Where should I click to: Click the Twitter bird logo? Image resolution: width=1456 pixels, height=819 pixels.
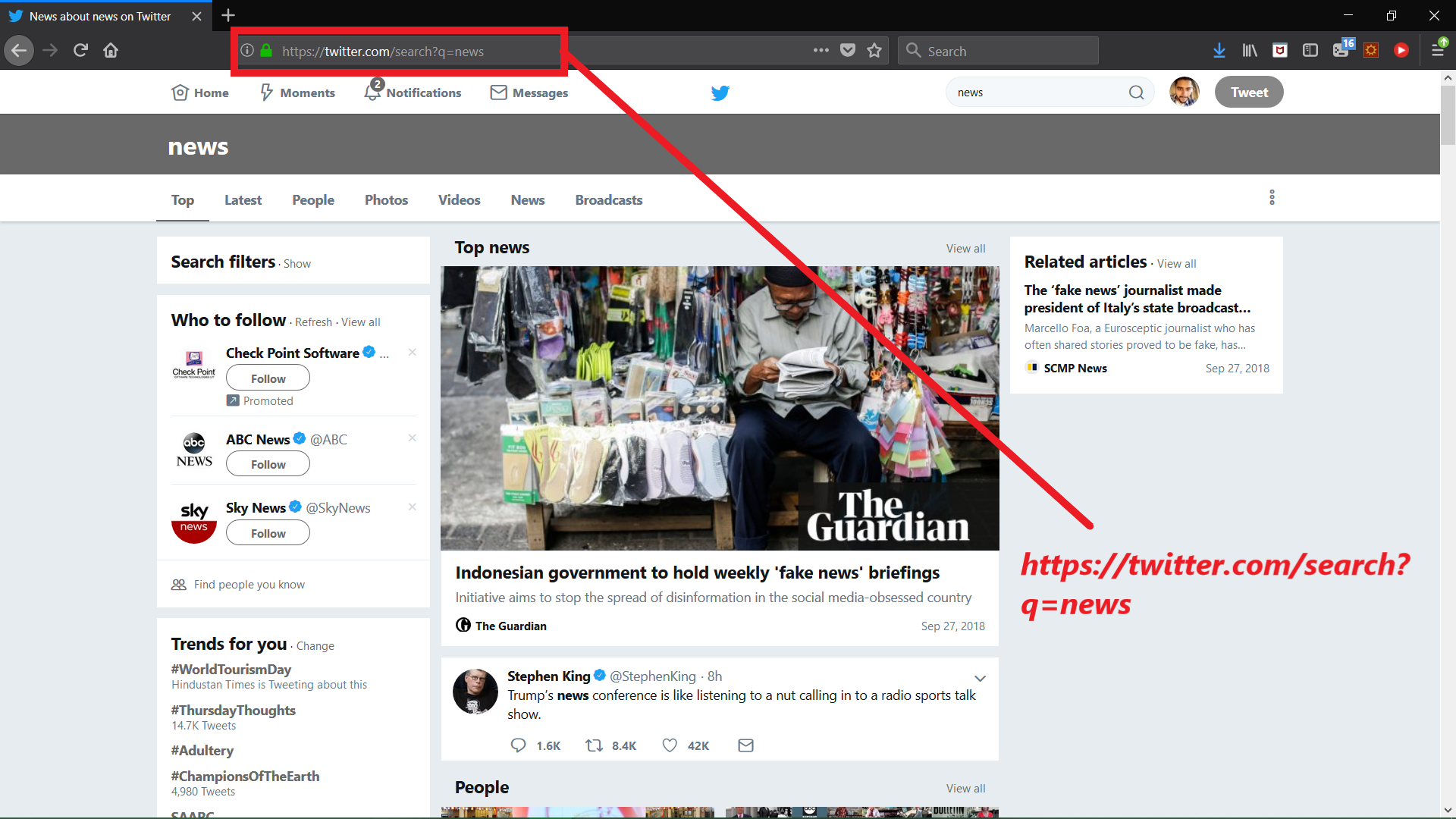click(720, 93)
